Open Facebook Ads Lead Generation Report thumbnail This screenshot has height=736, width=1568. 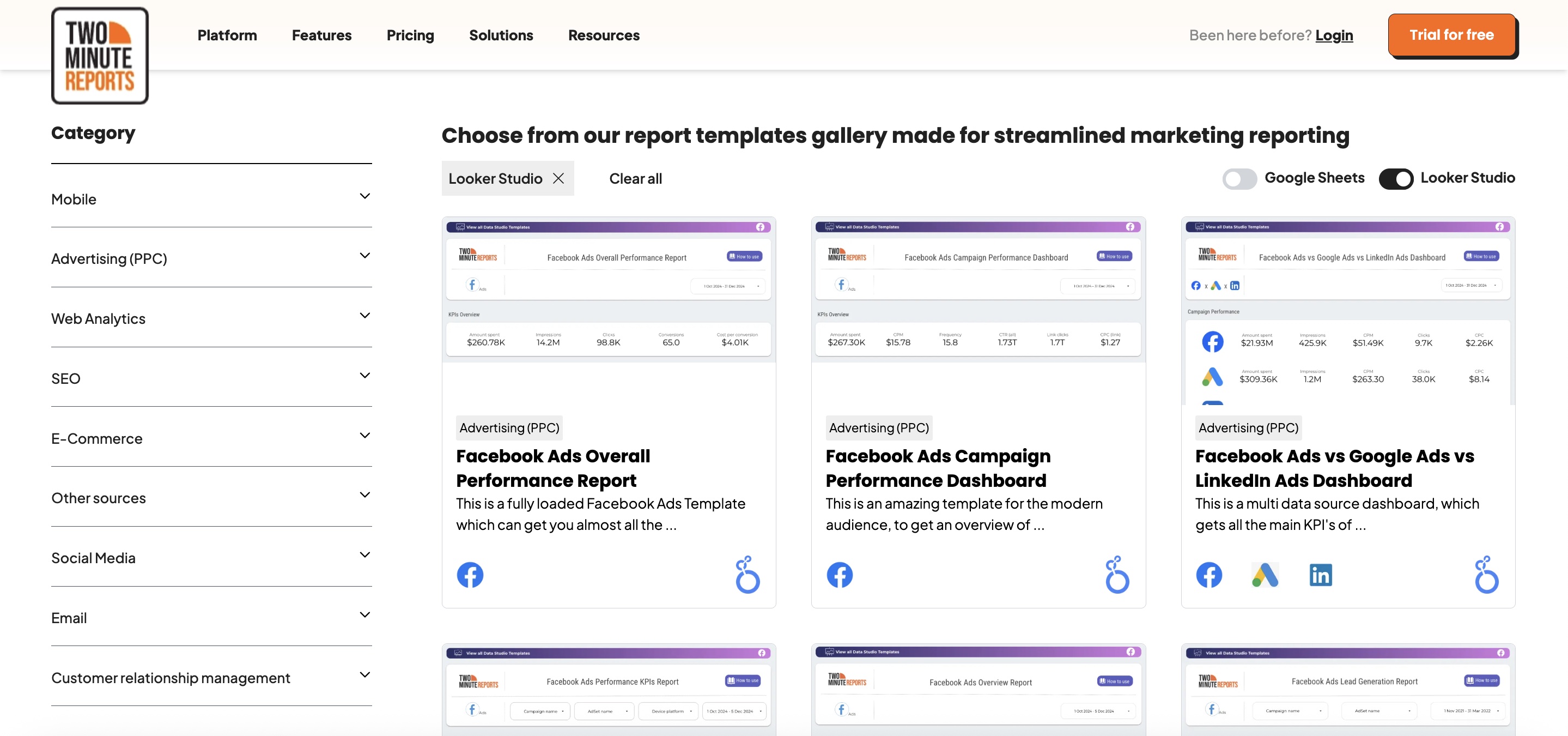point(1348,690)
